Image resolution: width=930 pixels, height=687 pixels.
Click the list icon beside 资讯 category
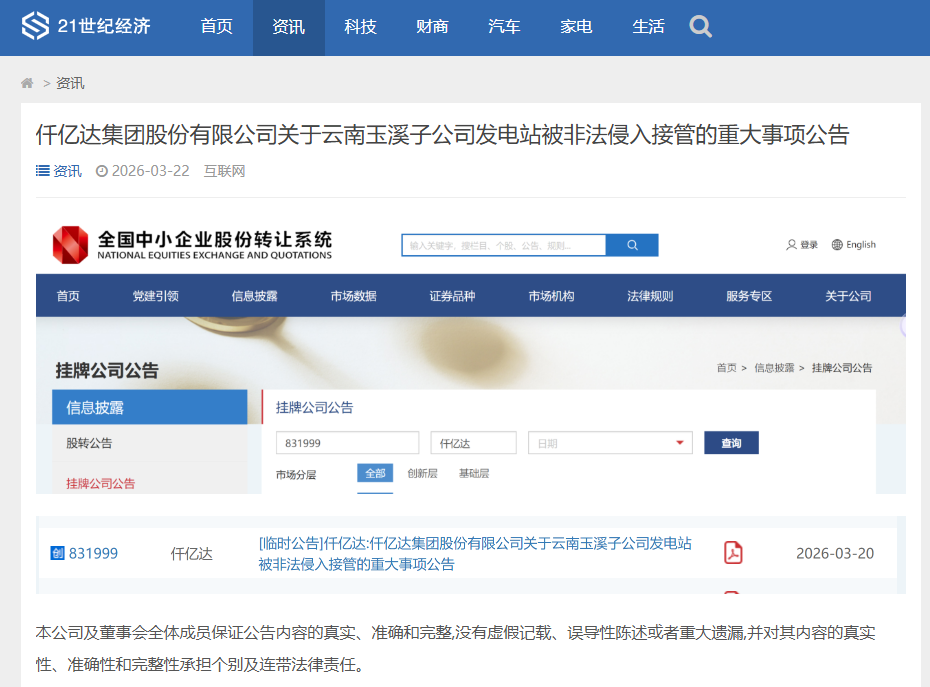point(42,171)
